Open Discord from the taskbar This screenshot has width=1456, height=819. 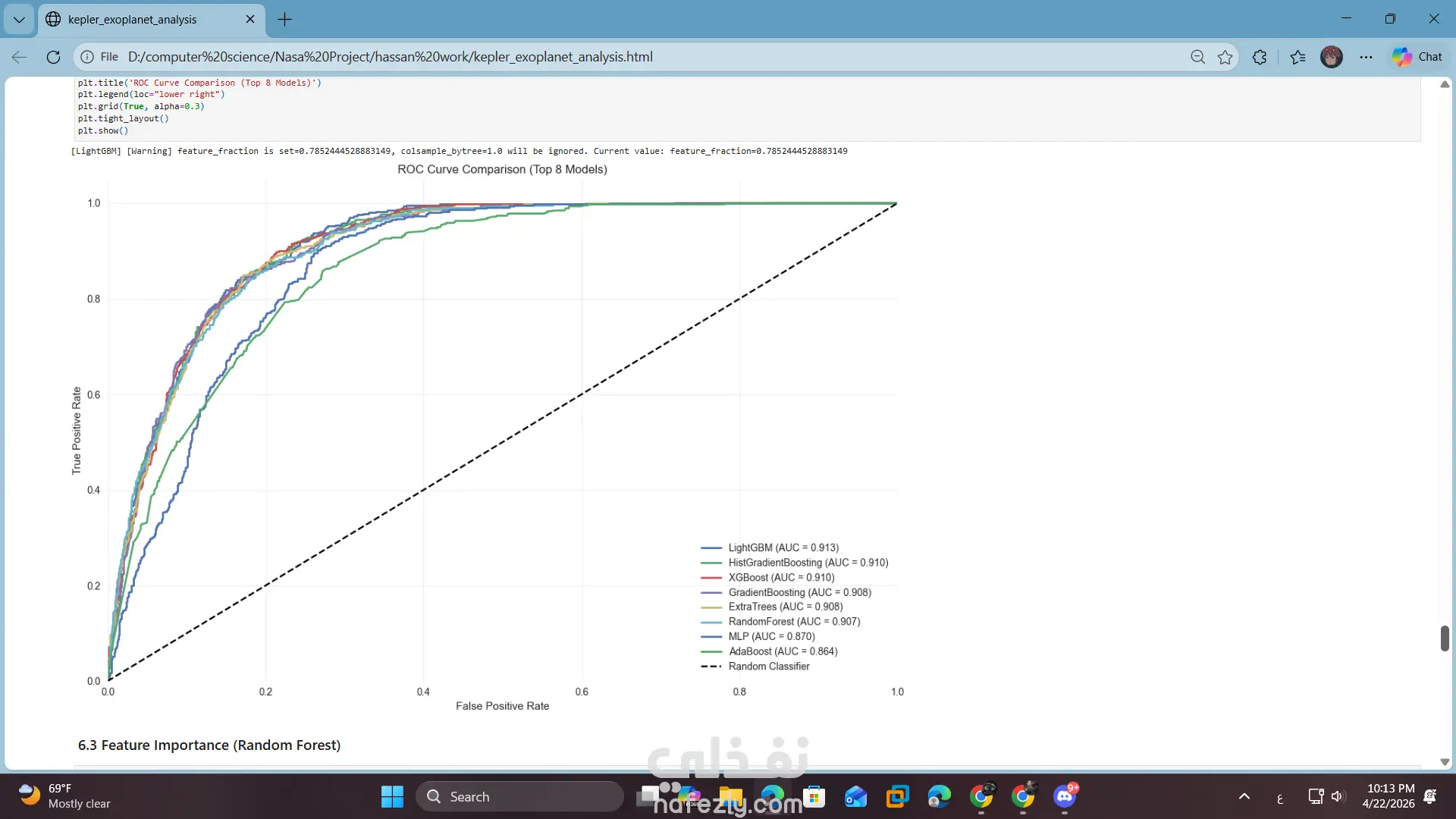(1064, 796)
